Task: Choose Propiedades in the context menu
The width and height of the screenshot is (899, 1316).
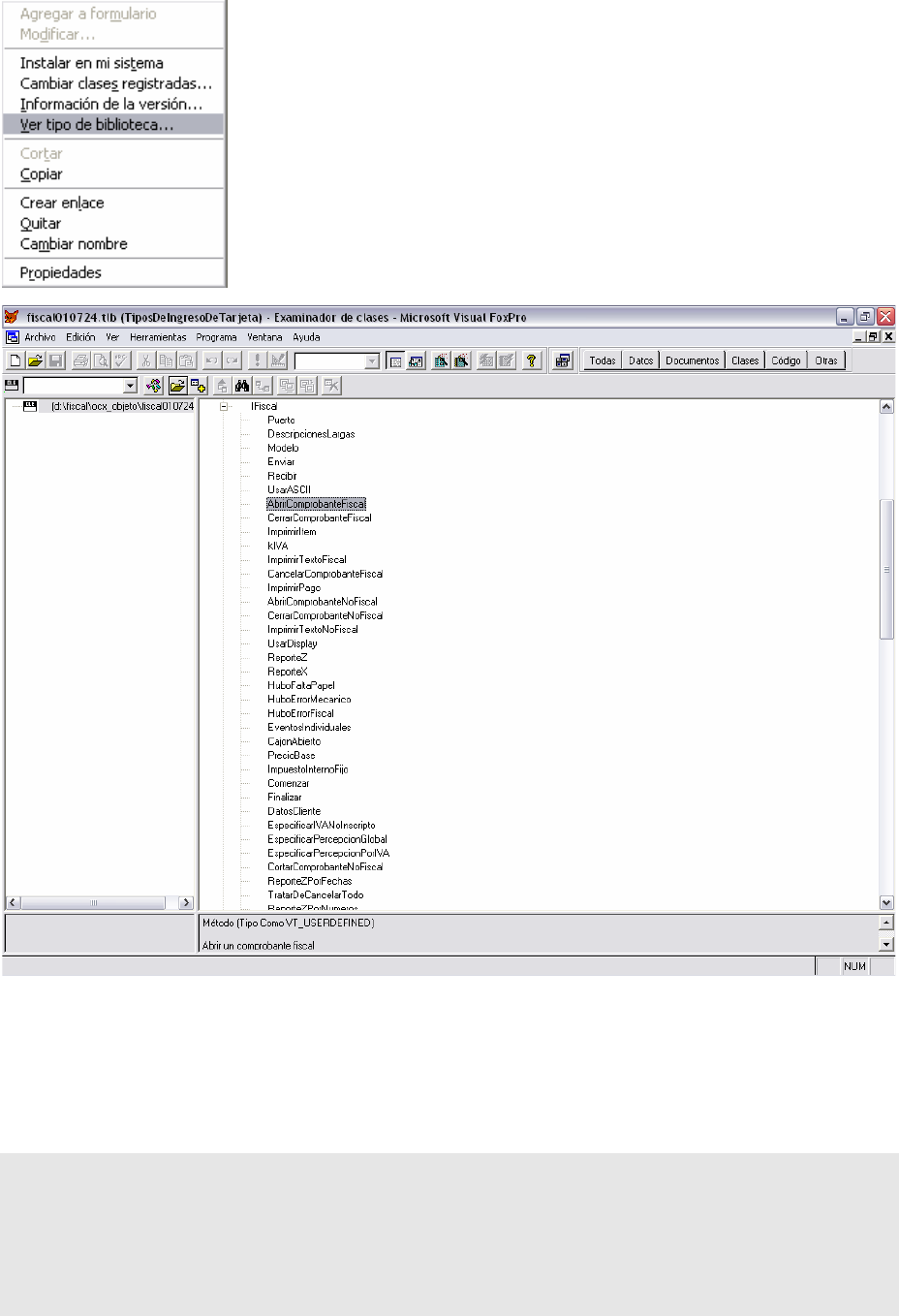Action: [x=113, y=272]
